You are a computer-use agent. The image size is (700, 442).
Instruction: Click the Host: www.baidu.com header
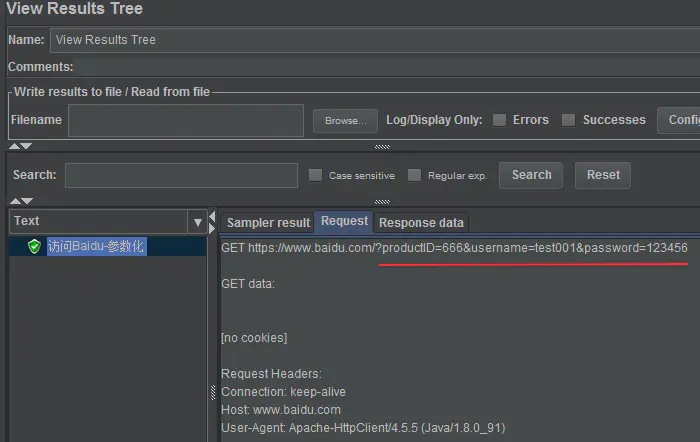[x=281, y=410]
